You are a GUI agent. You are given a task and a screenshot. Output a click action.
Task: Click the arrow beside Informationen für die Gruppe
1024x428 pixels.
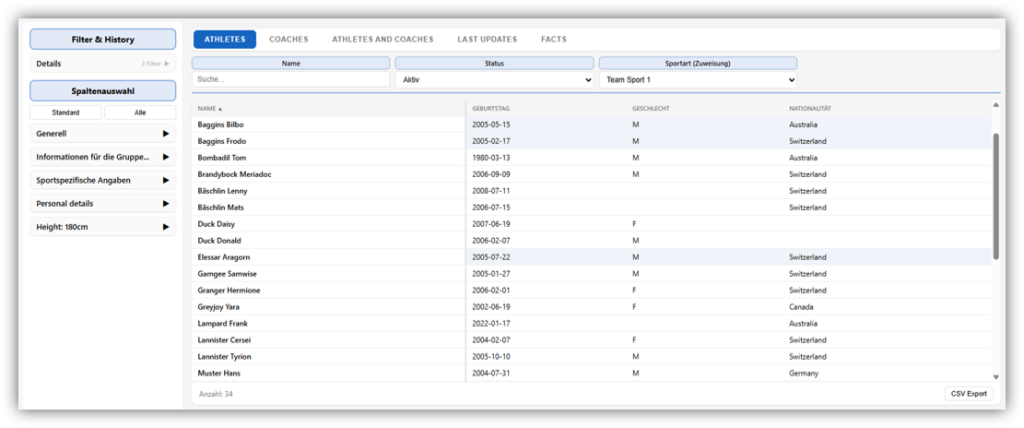coord(165,157)
